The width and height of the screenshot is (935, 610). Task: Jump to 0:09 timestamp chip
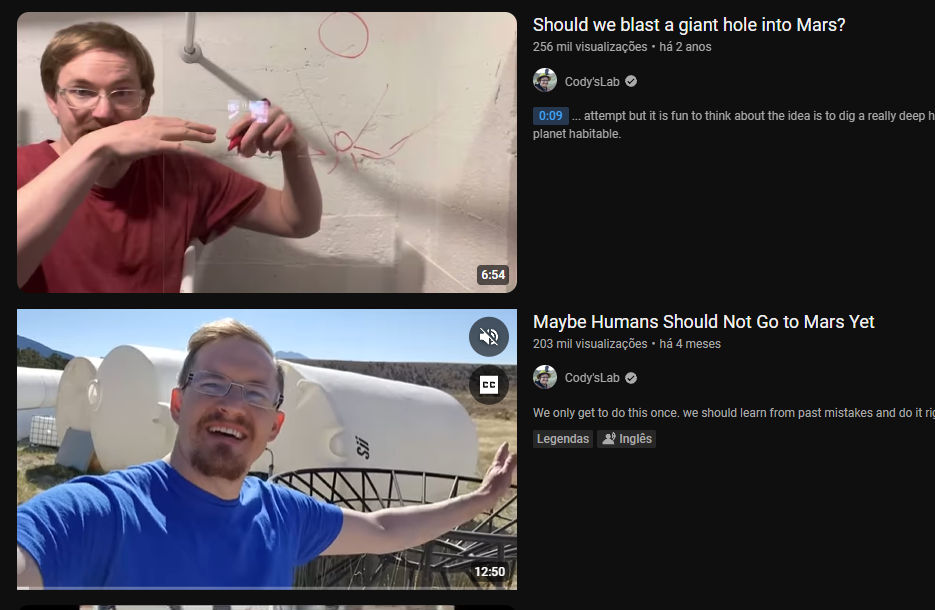tap(550, 116)
